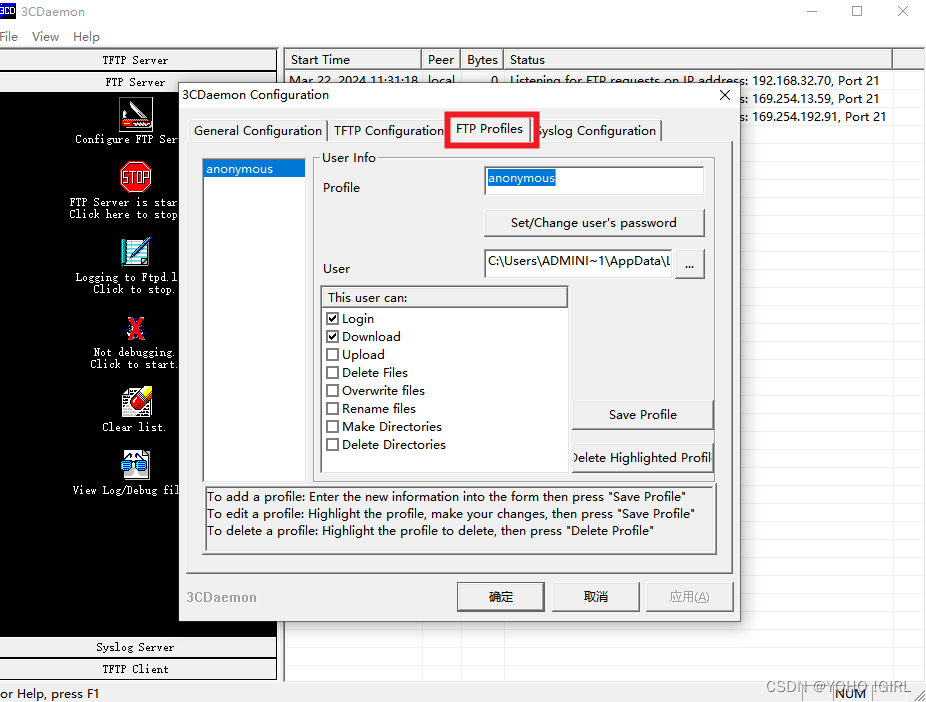This screenshot has width=926, height=702.
Task: Select the anonymous profile in list
Action: coord(254,169)
